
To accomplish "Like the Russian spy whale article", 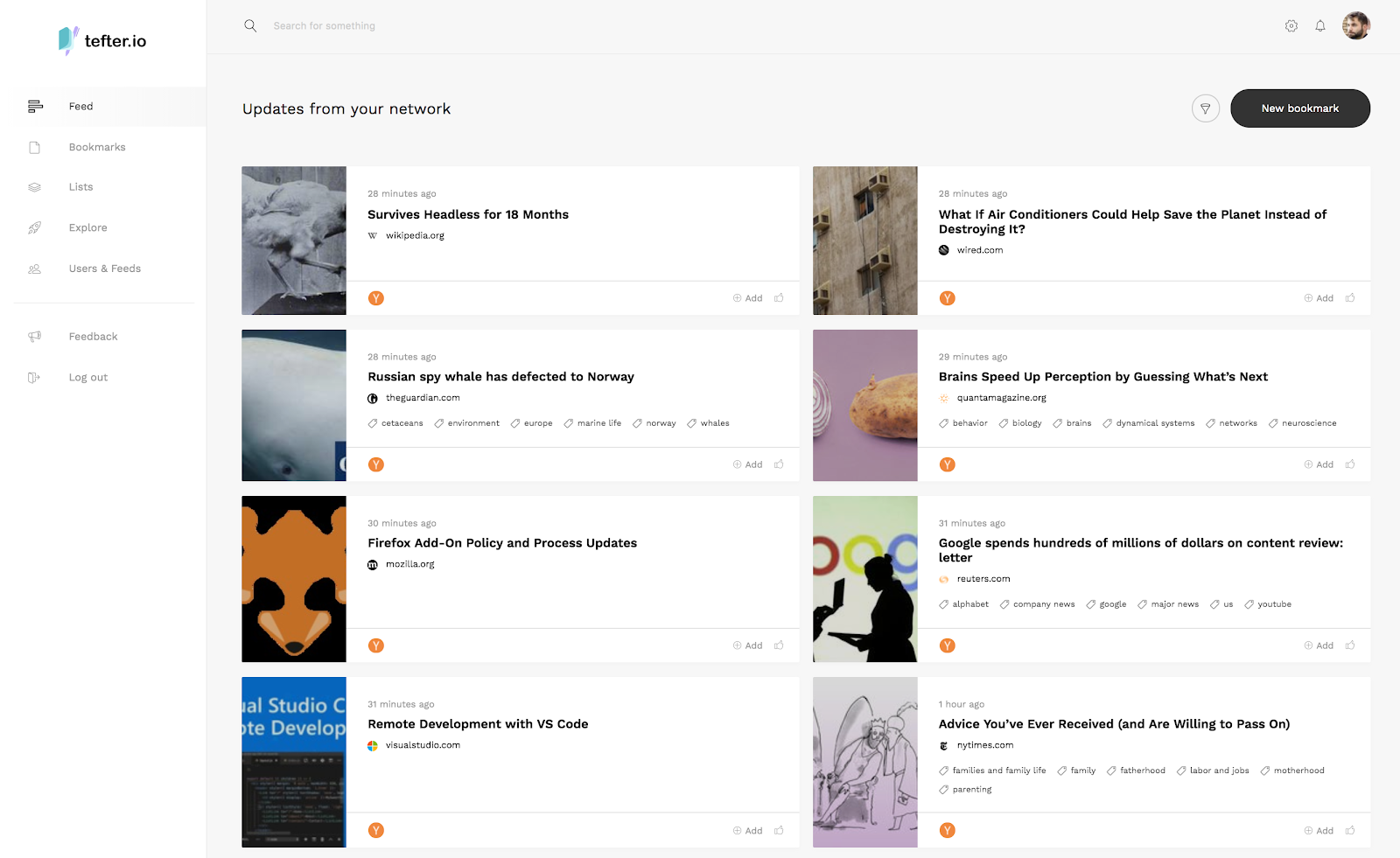I will coord(779,464).
